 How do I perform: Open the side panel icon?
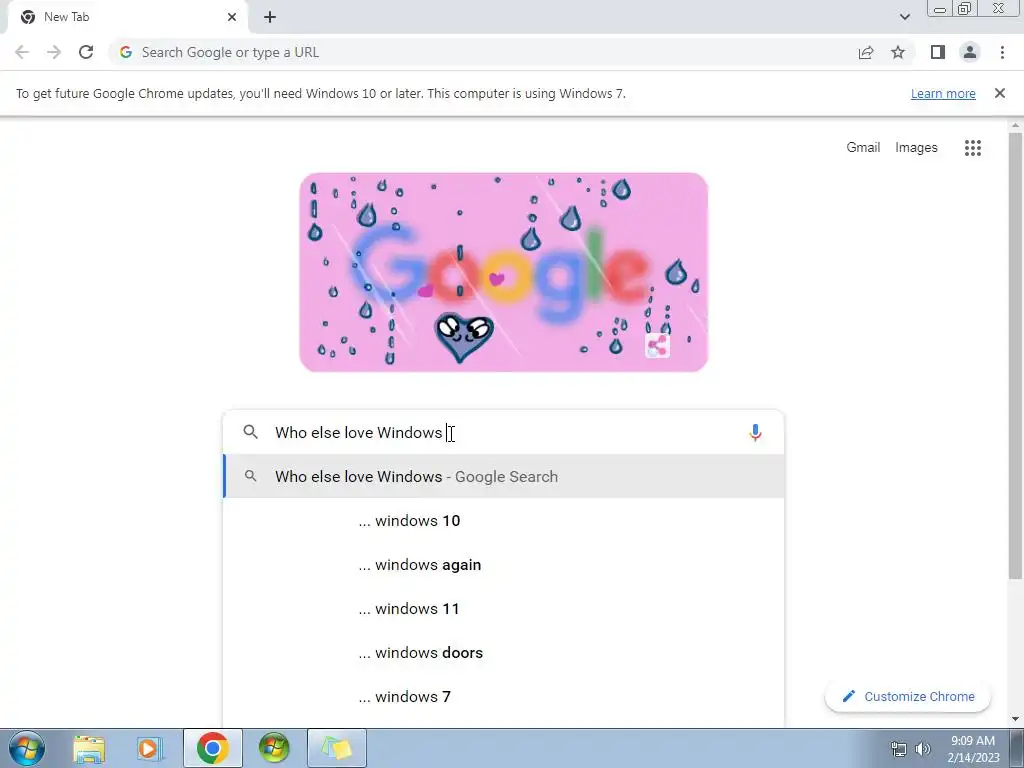(x=938, y=52)
